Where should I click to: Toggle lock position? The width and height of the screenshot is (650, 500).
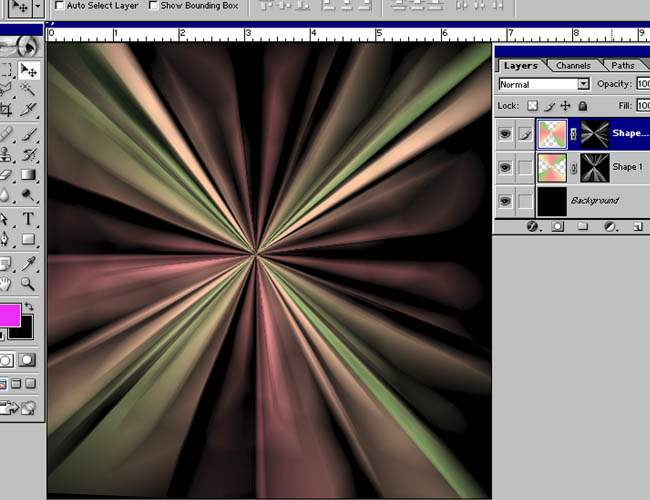point(565,106)
